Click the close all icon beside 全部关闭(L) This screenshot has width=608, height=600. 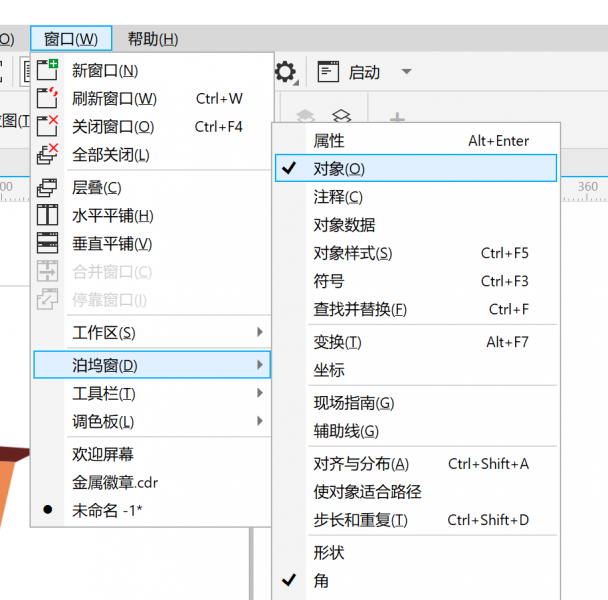click(x=47, y=154)
